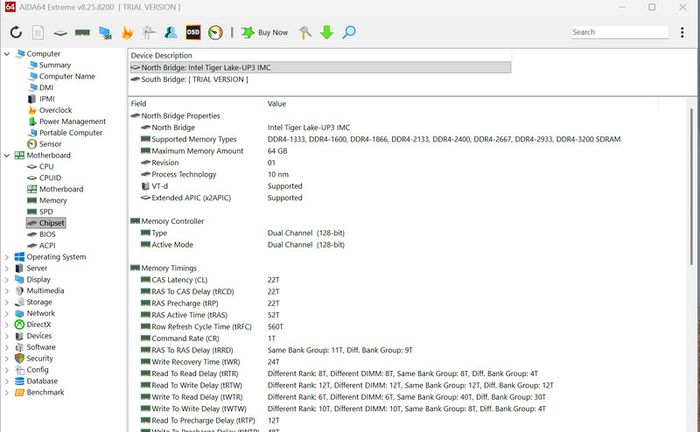Click the network computers toolbar icon

point(105,33)
